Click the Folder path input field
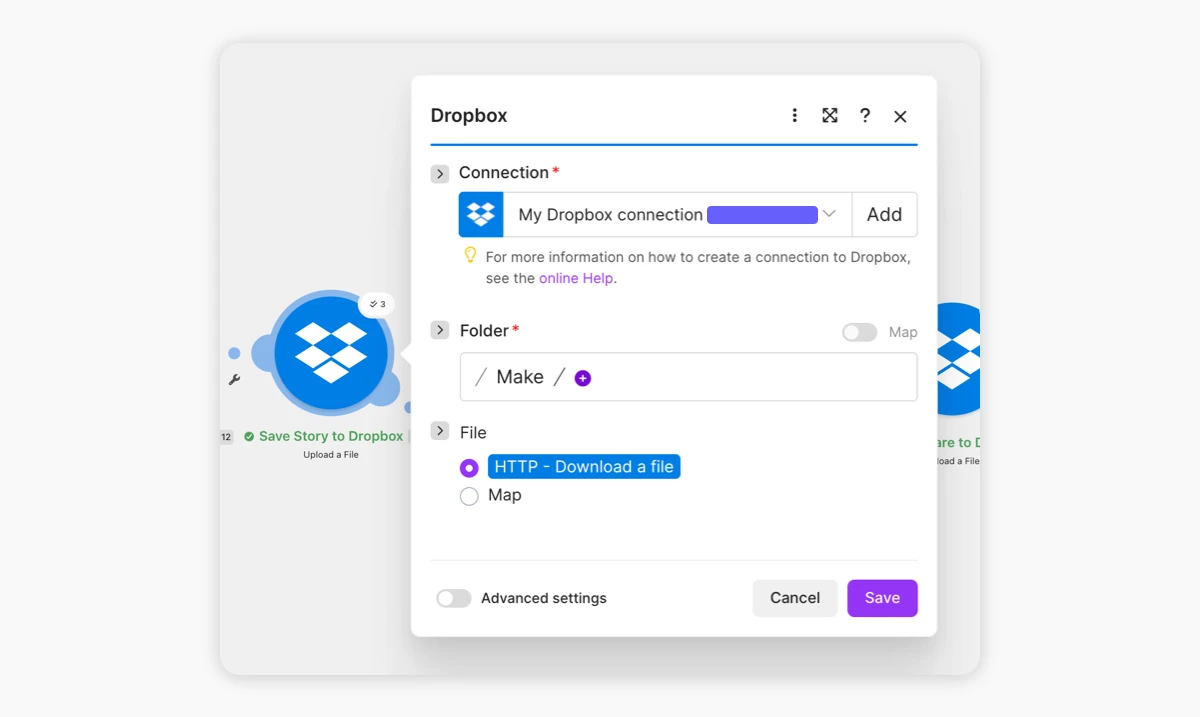The image size is (1200, 717). pos(688,377)
